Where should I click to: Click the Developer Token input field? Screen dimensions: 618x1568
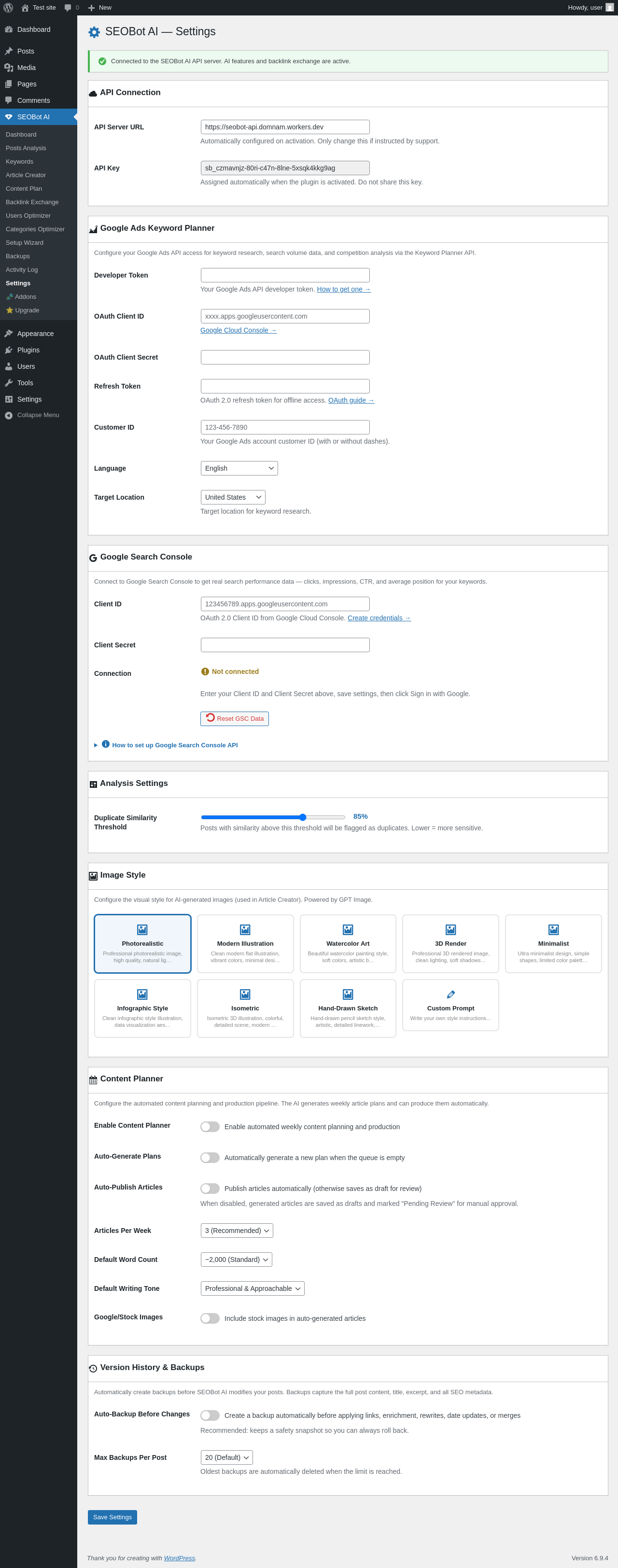coord(285,275)
